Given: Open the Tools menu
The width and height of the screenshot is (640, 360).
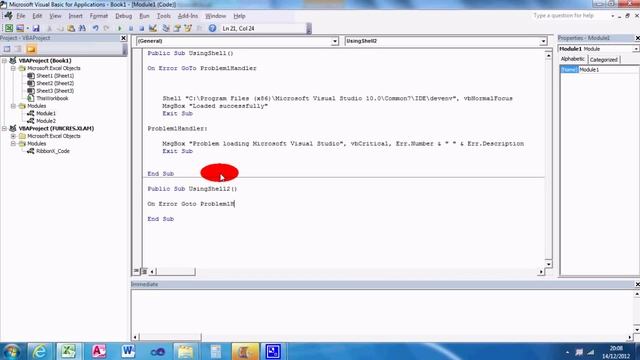Looking at the screenshot, I should click(x=163, y=16).
